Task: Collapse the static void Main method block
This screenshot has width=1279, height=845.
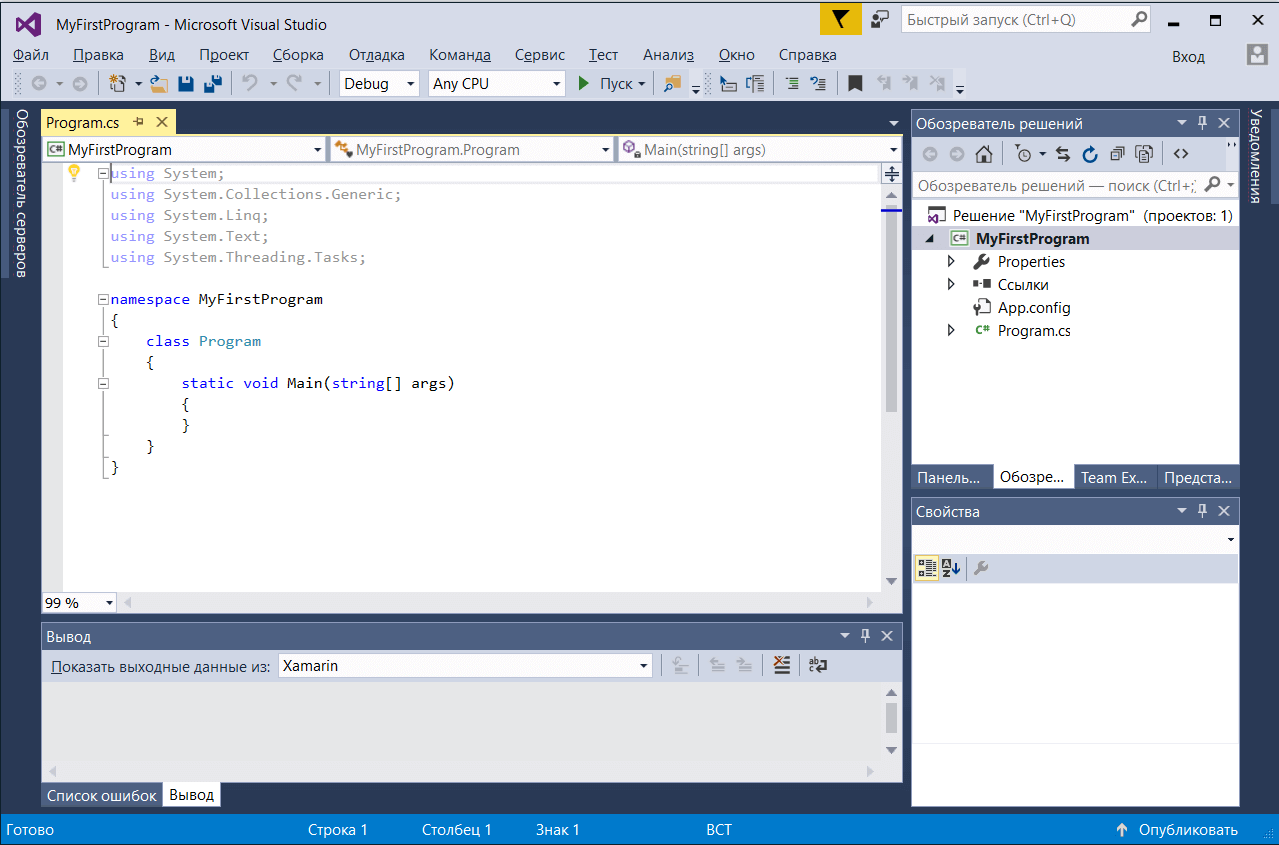Action: [x=103, y=383]
